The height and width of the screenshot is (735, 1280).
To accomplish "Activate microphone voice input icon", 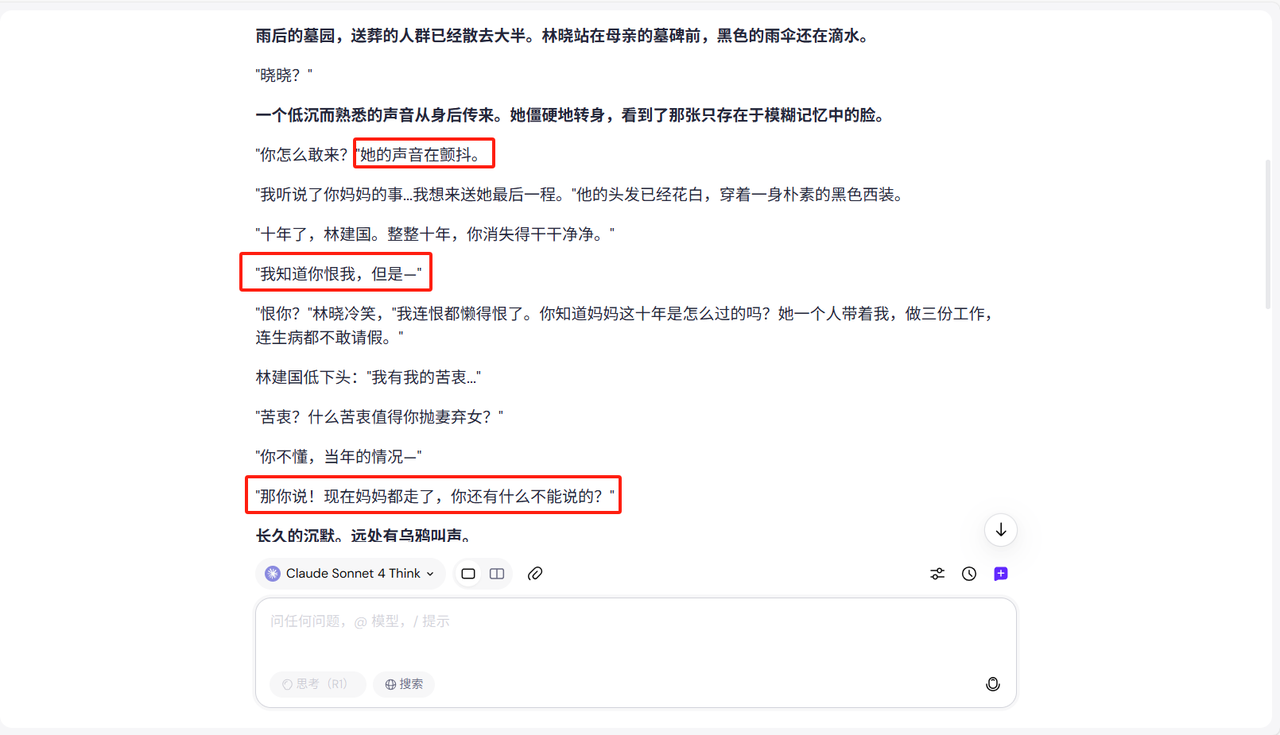I will (x=993, y=684).
